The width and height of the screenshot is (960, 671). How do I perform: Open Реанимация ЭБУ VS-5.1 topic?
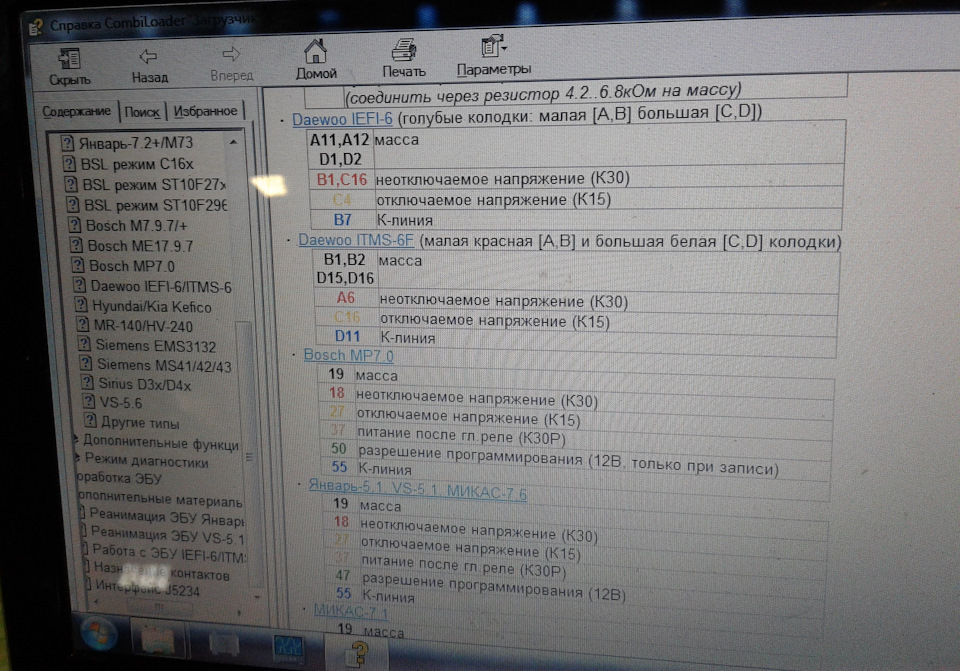tap(168, 536)
